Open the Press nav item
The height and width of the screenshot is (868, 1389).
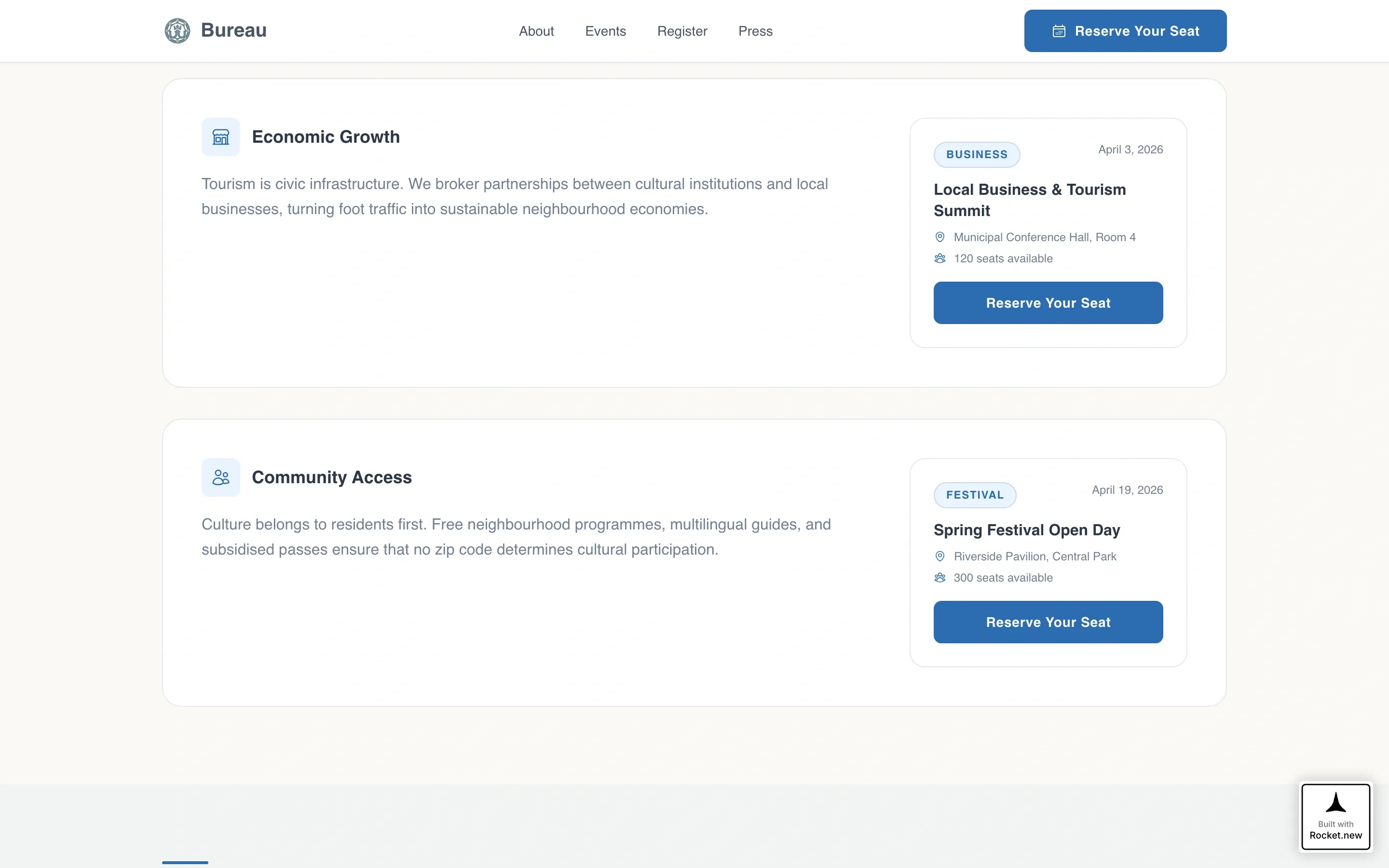click(755, 31)
